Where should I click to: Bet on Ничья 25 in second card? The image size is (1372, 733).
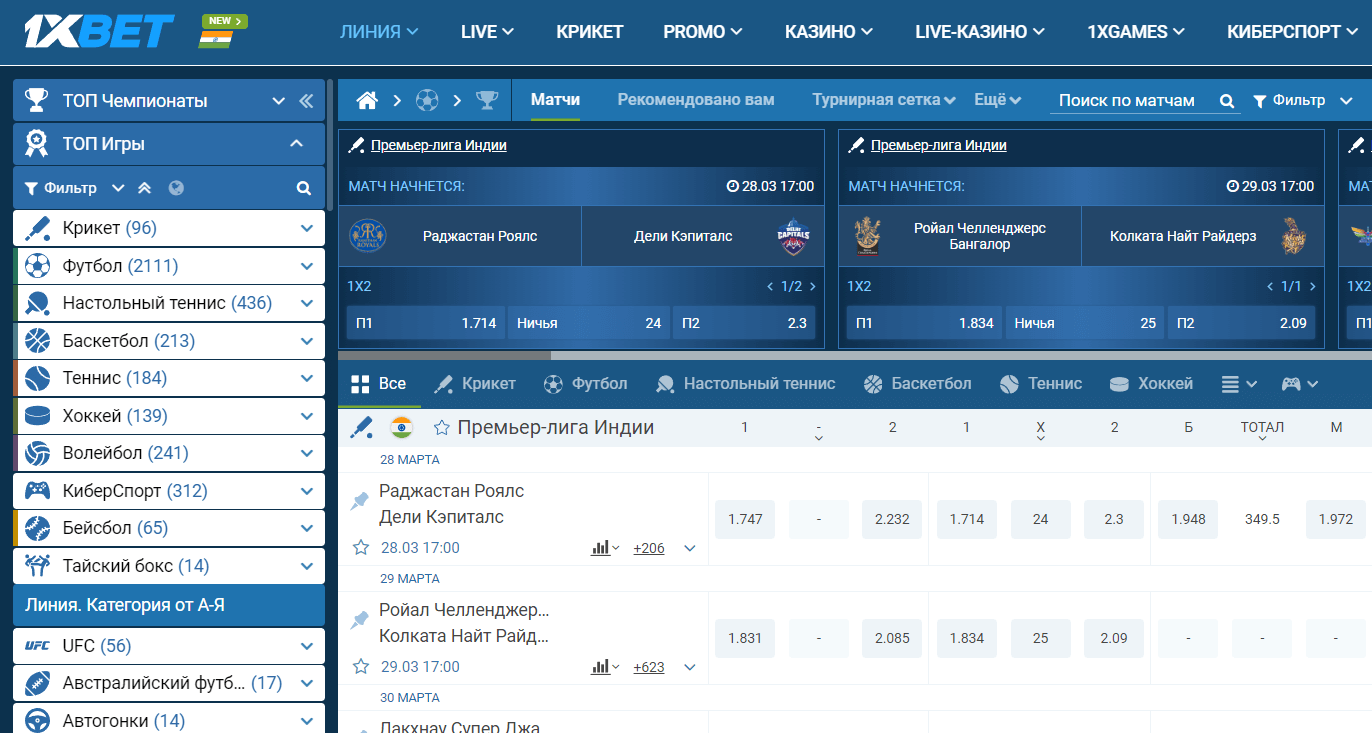[x=1085, y=323]
